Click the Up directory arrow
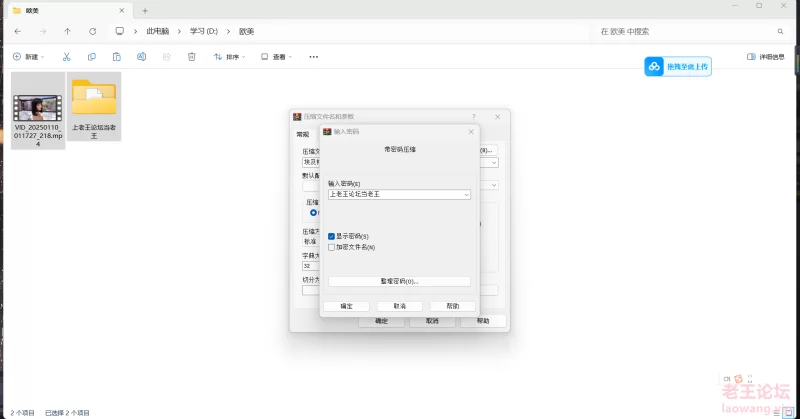800x419 pixels. coord(67,31)
